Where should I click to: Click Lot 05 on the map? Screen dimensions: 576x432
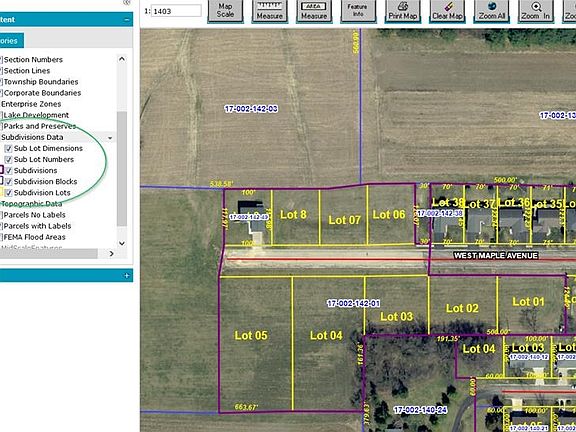251,335
